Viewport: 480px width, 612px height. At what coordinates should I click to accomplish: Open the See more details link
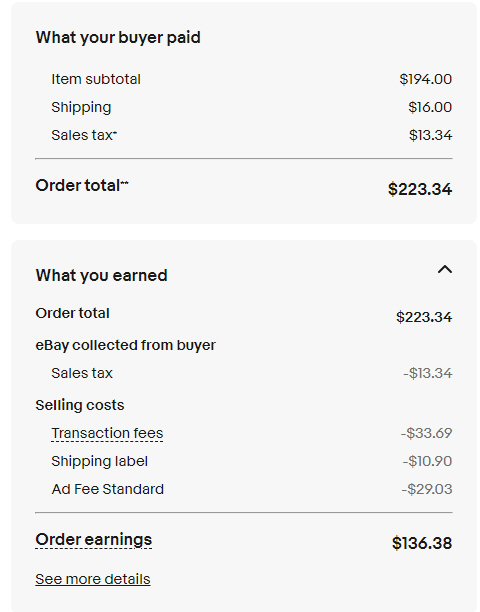[93, 579]
